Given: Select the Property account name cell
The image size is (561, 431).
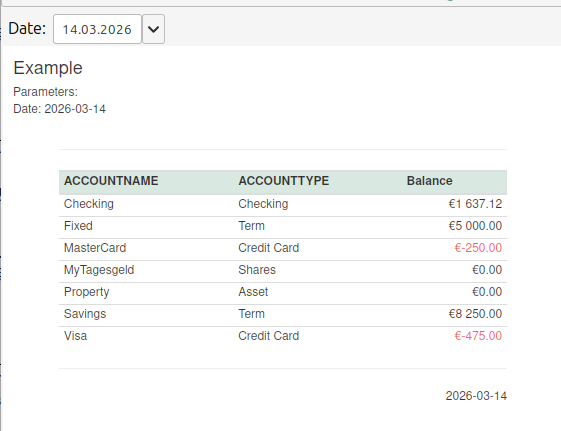Looking at the screenshot, I should [86, 292].
